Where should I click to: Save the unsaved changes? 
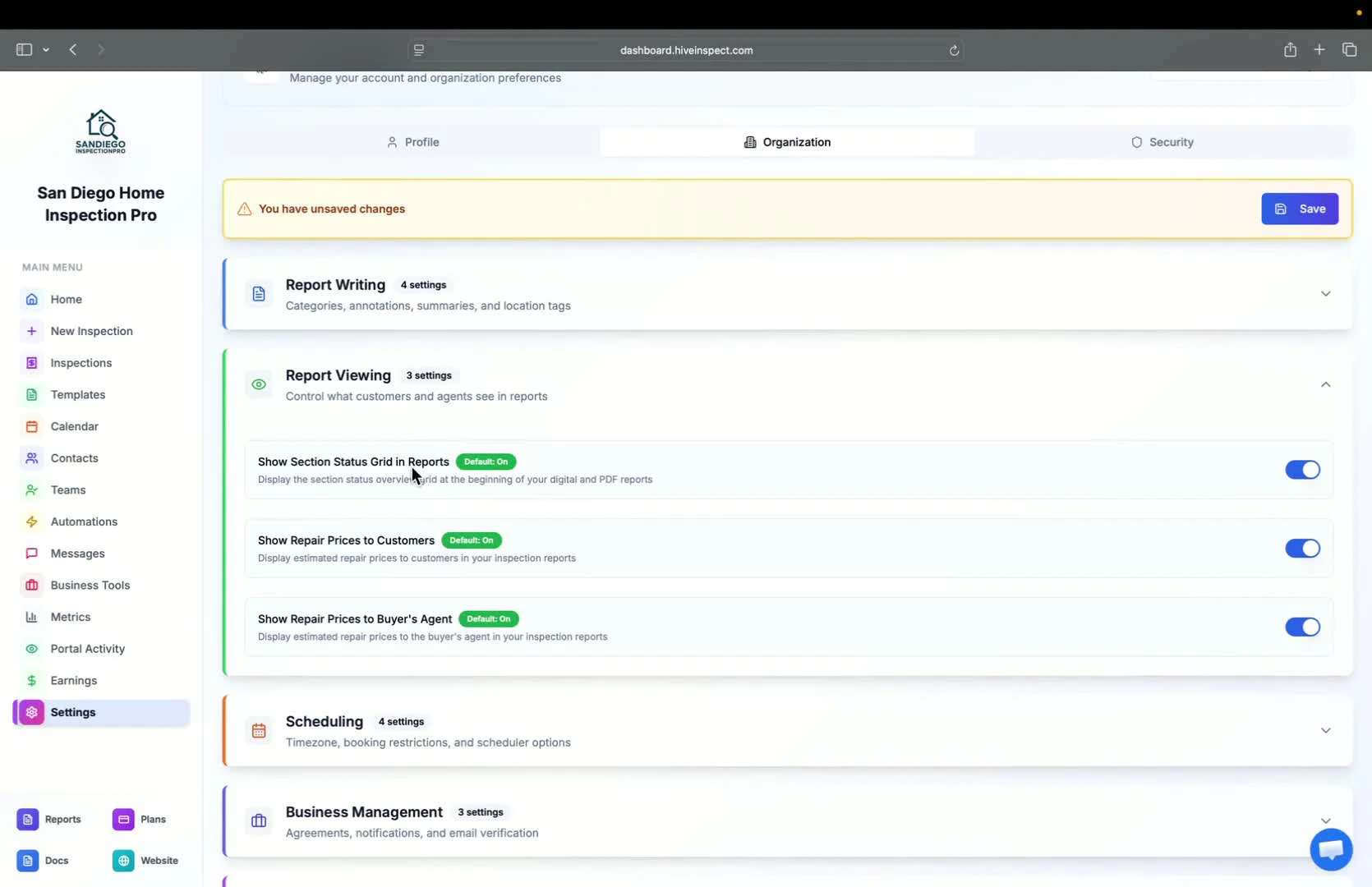pos(1301,209)
